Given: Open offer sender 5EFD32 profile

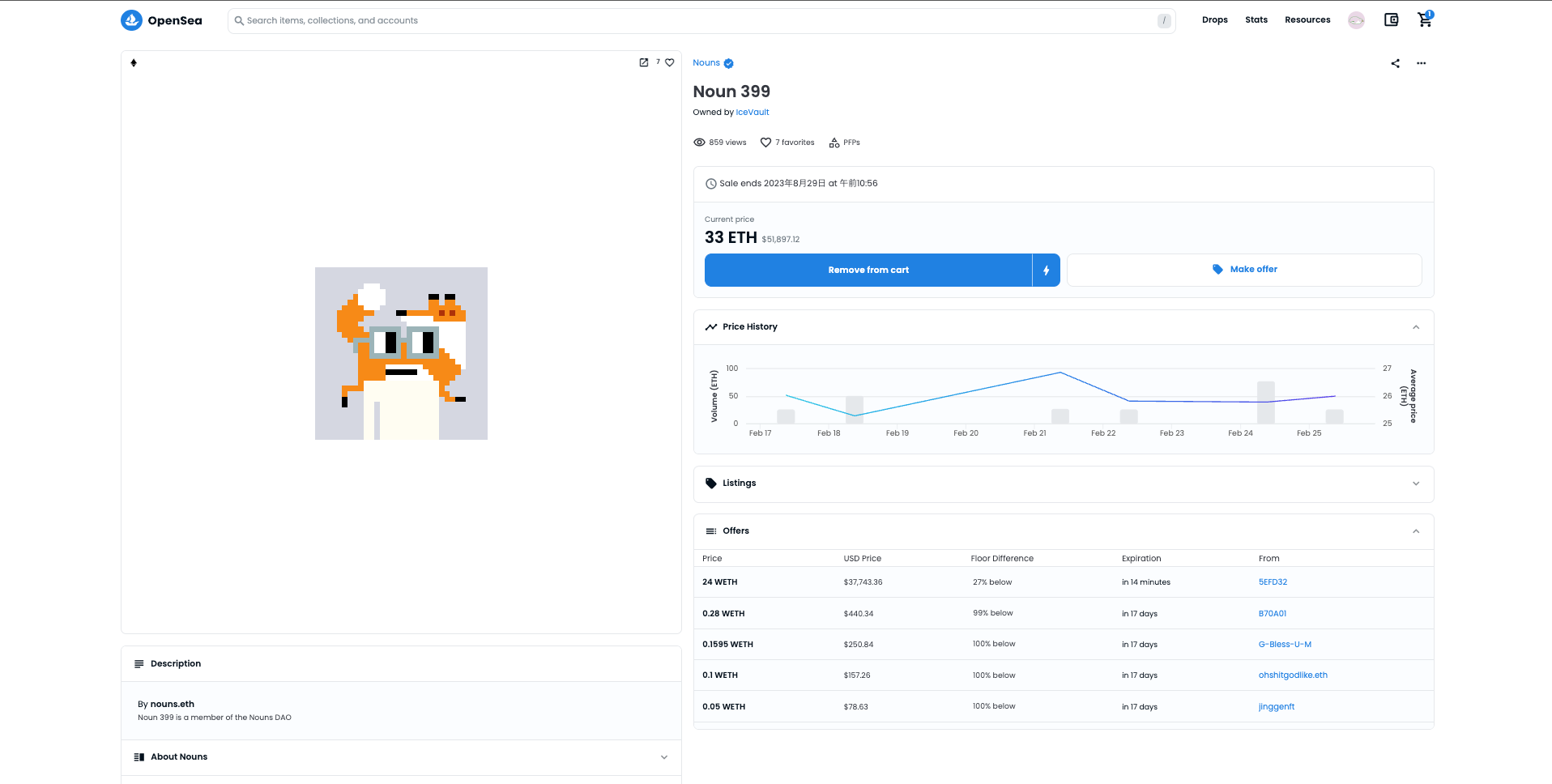Looking at the screenshot, I should pos(1273,582).
